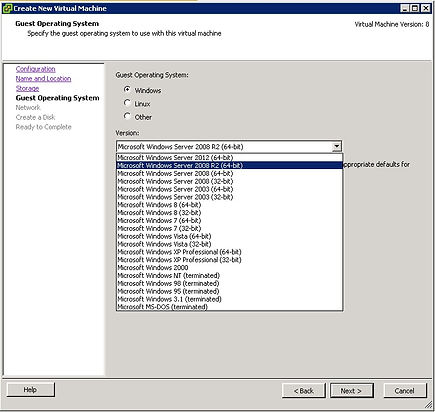
Task: Pick Microsoft Windows XP Professional (64-bit)
Action: [x=229, y=252]
